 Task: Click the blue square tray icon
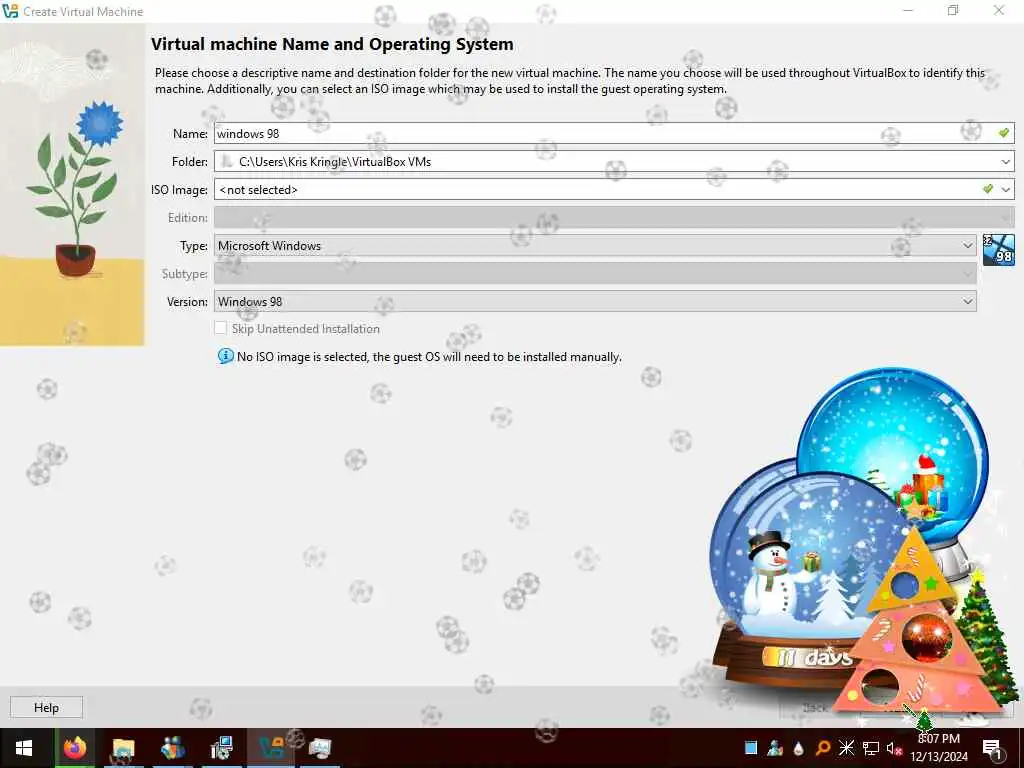[751, 748]
